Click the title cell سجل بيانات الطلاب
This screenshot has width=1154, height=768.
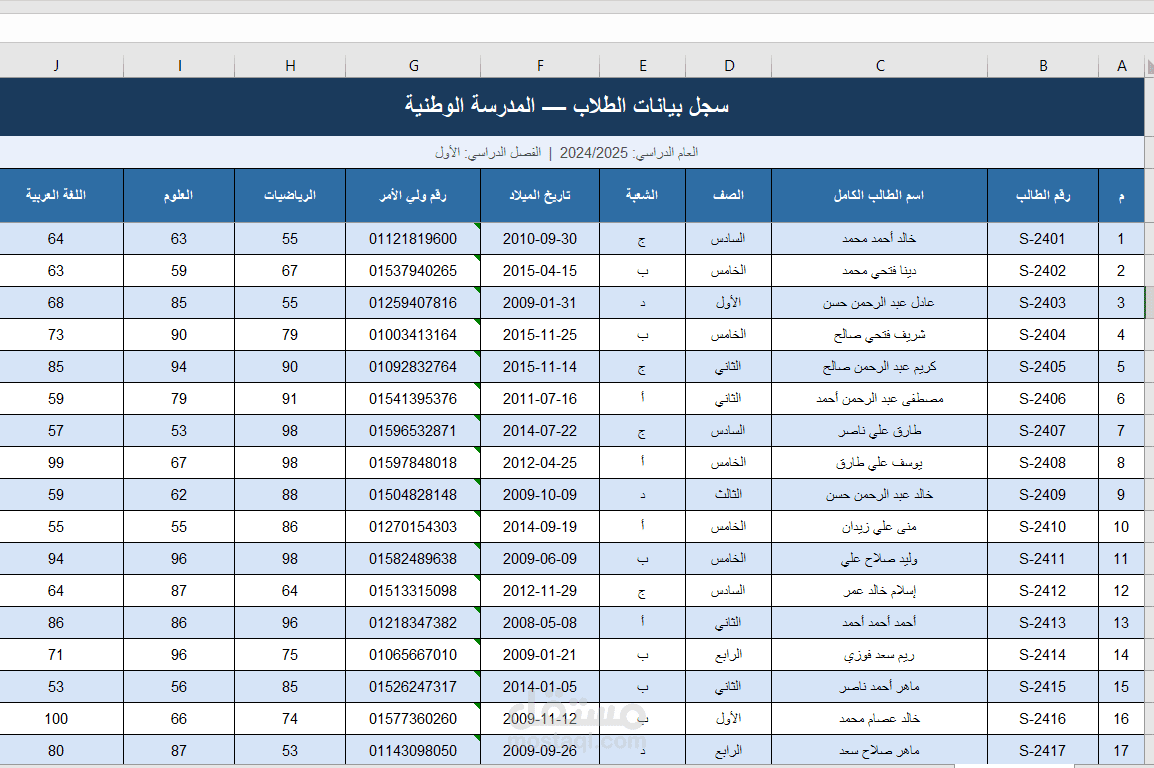[572, 107]
